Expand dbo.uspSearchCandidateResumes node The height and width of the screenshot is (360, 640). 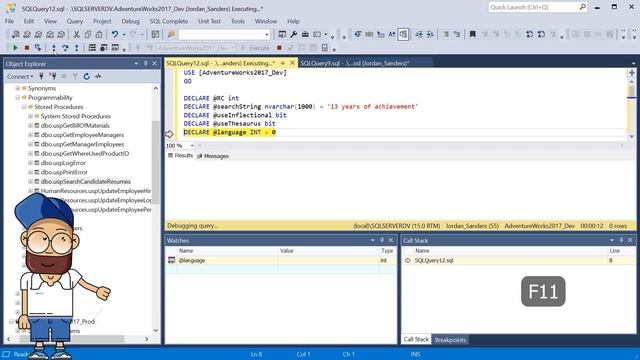[30, 182]
